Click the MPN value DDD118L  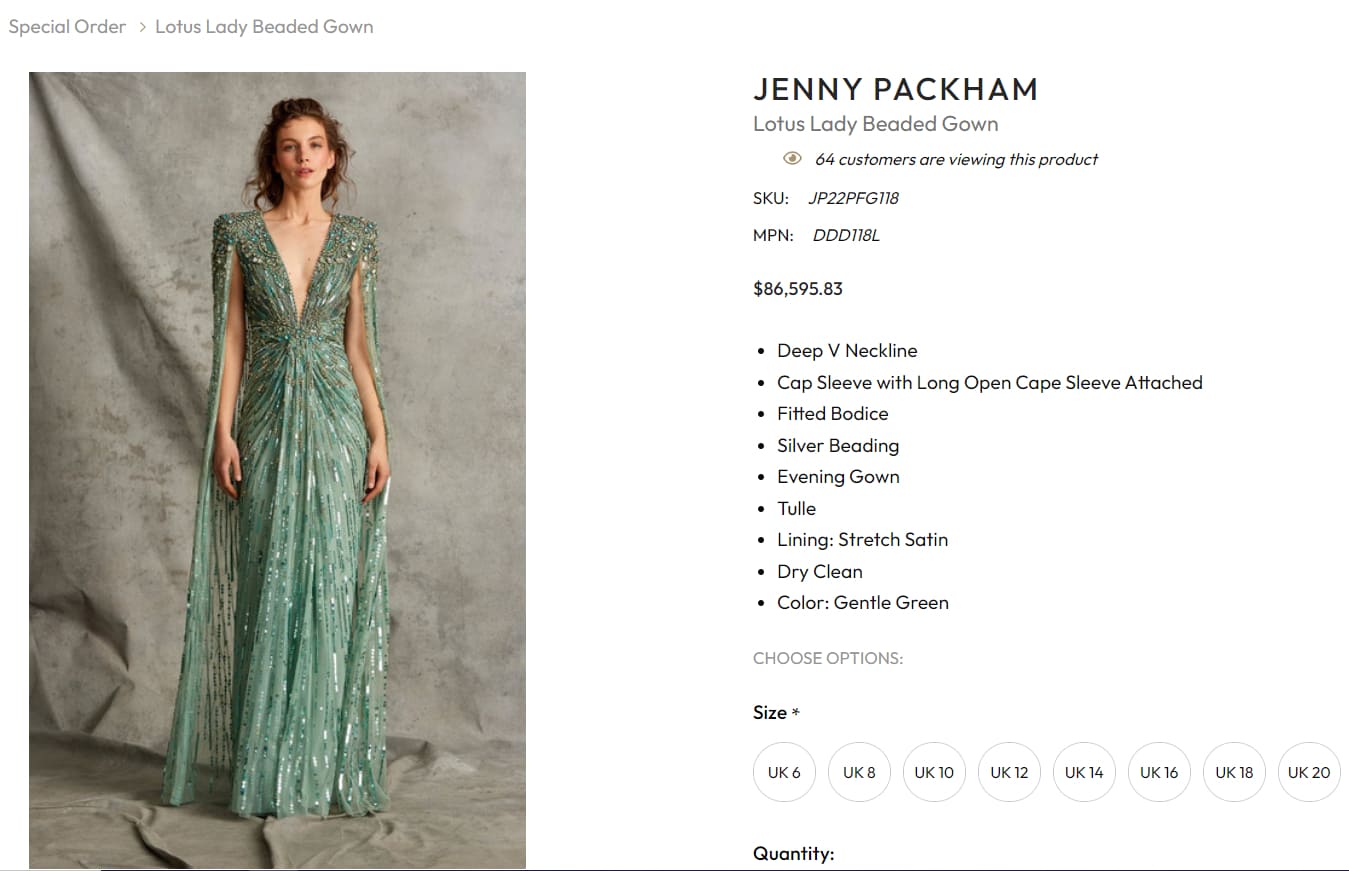pyautogui.click(x=846, y=236)
